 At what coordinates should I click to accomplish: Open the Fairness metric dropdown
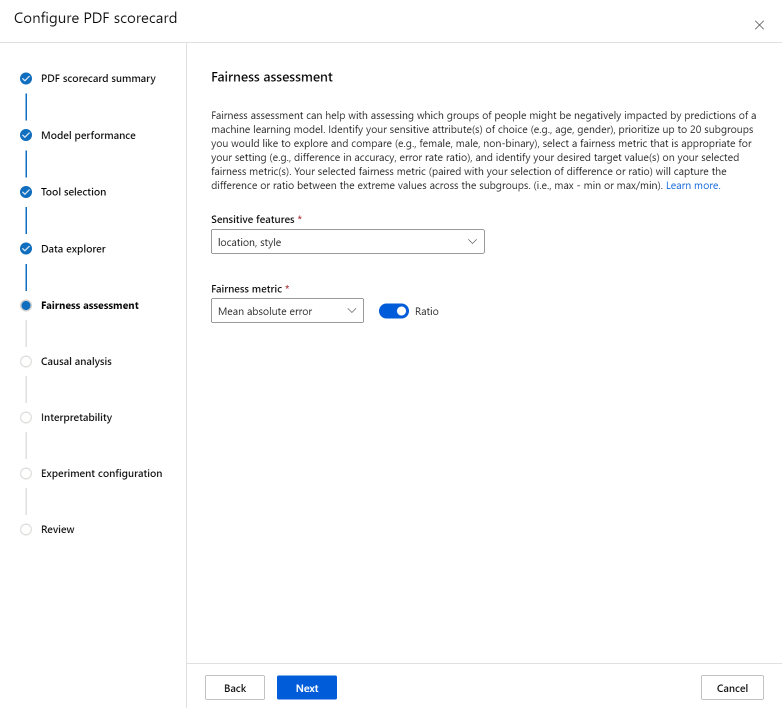point(287,311)
